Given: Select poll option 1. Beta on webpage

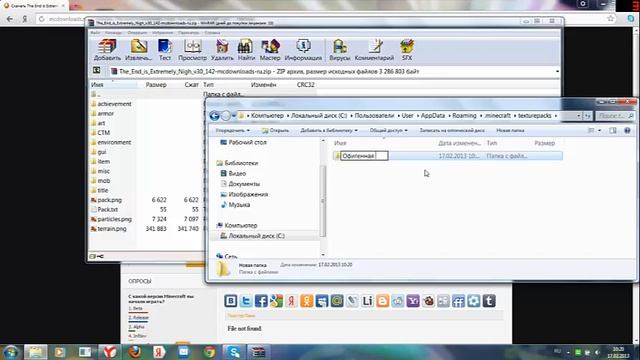Looking at the screenshot, I should click(136, 309).
